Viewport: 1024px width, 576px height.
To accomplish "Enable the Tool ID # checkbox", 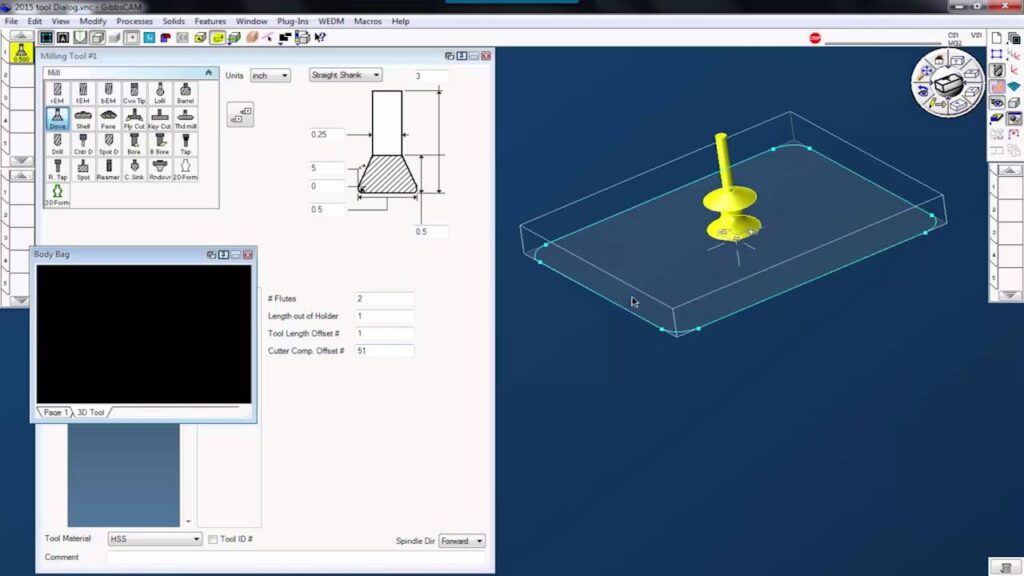I will (x=213, y=539).
